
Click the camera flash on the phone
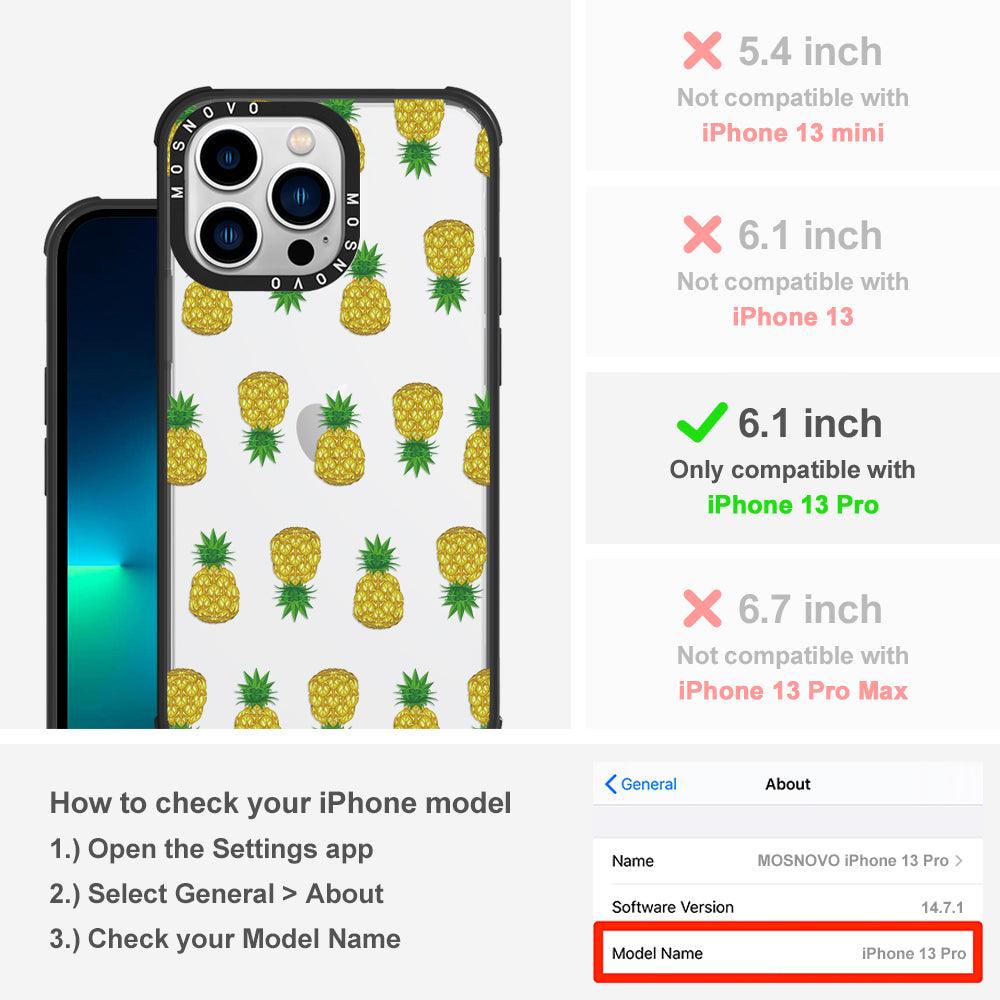click(x=301, y=140)
